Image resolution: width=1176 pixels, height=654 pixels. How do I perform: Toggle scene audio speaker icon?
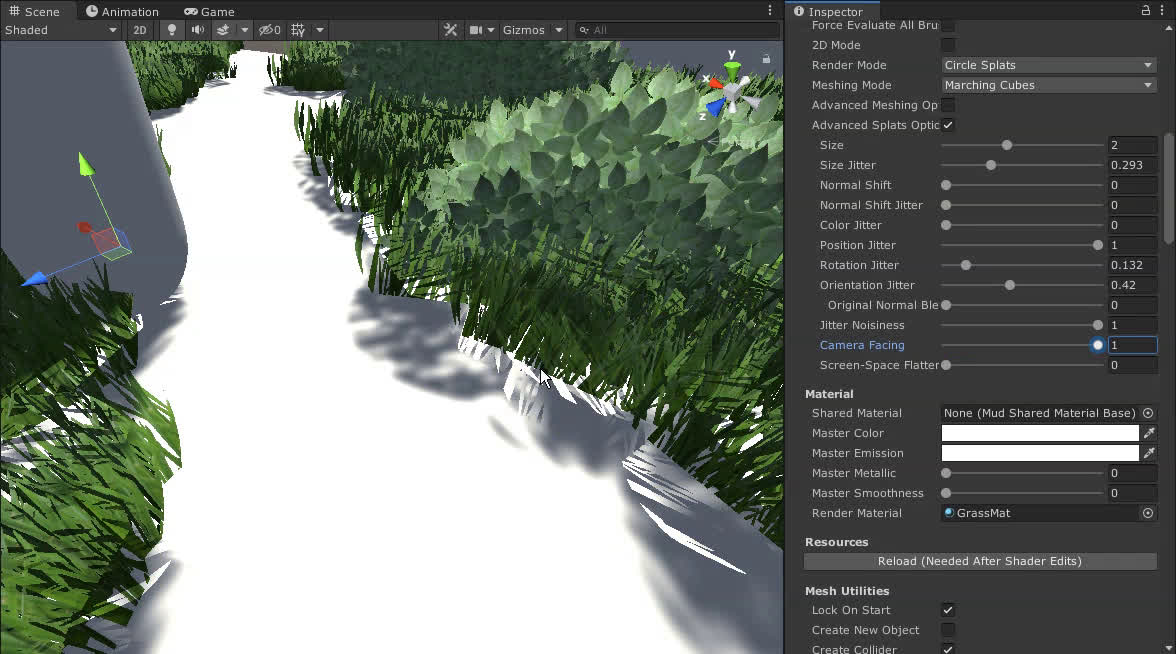pyautogui.click(x=197, y=30)
